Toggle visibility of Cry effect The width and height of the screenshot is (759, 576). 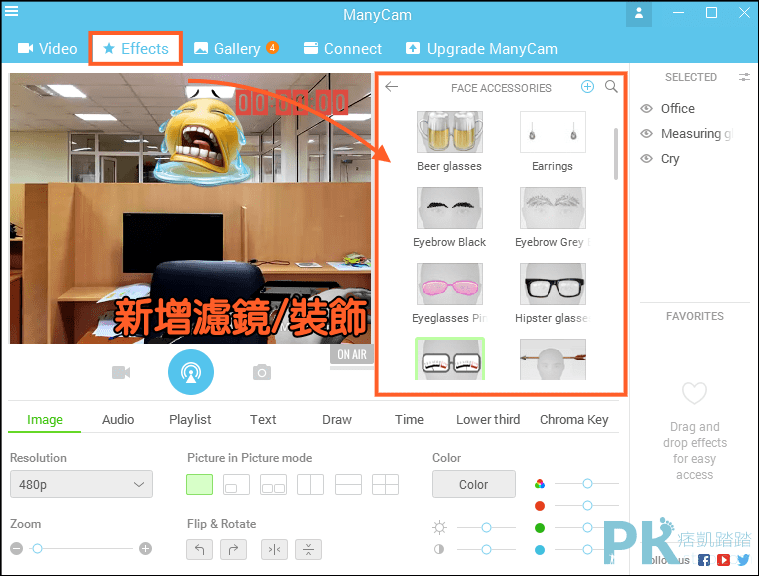pyautogui.click(x=647, y=159)
